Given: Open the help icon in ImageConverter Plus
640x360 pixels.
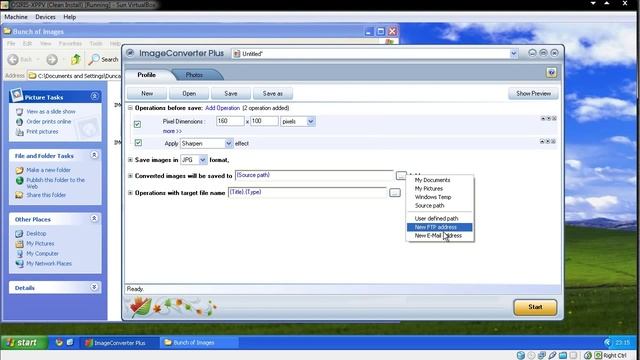Looking at the screenshot, I should coord(551,73).
